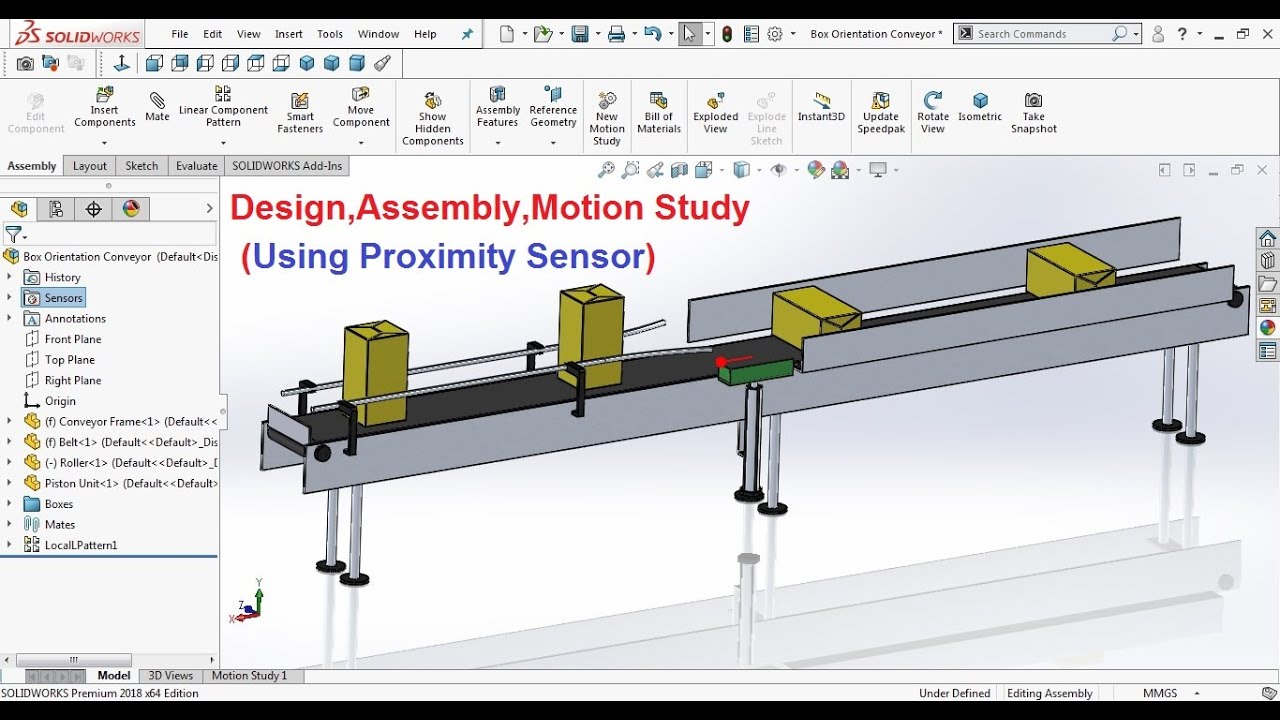1280x720 pixels.
Task: Click Take Snapshot in ribbon
Action: tap(1034, 113)
